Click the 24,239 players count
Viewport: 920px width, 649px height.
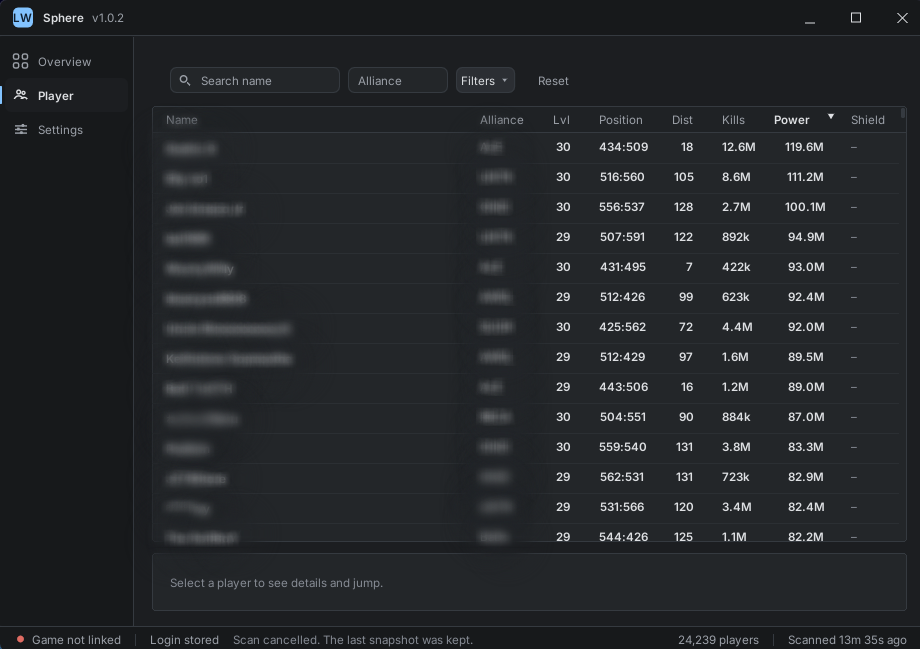(718, 640)
